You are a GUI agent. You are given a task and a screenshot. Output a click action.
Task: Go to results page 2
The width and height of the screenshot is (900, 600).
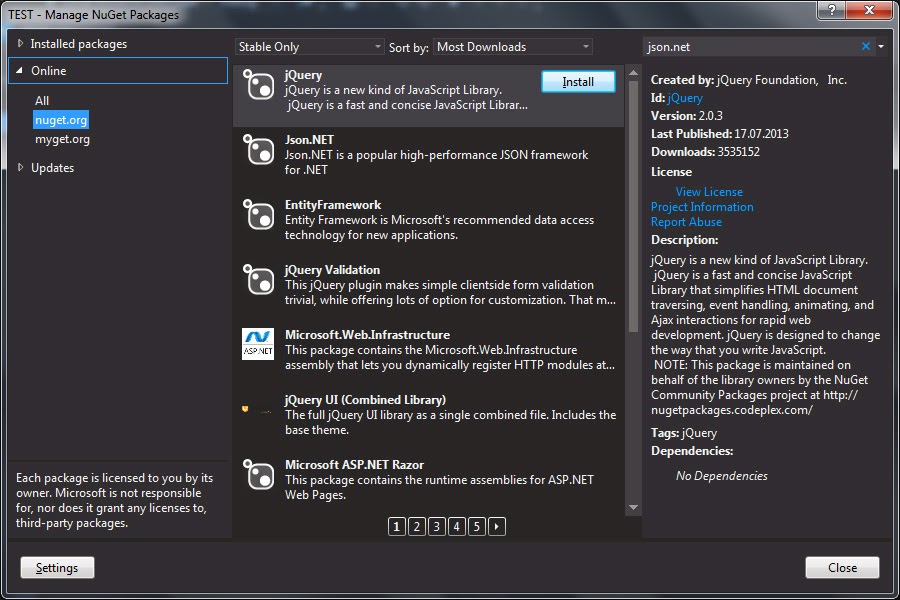(x=417, y=526)
